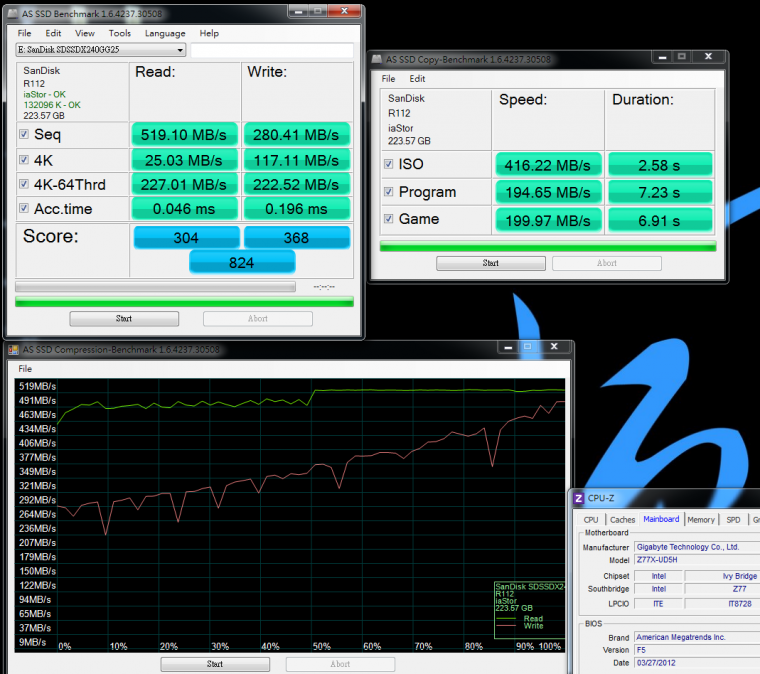Switch to the Caches tab in CPU-Z
This screenshot has width=760, height=674.
coord(622,519)
